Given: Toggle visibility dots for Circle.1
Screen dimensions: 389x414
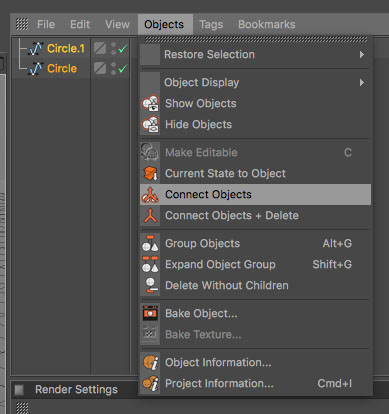Looking at the screenshot, I should point(113,49).
